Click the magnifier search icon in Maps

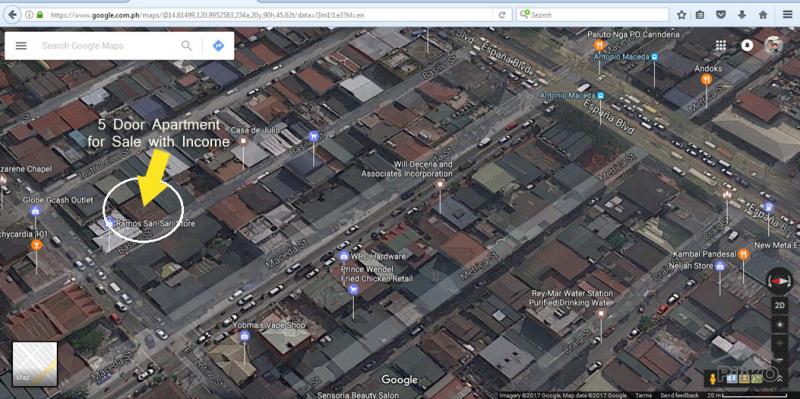tap(187, 46)
